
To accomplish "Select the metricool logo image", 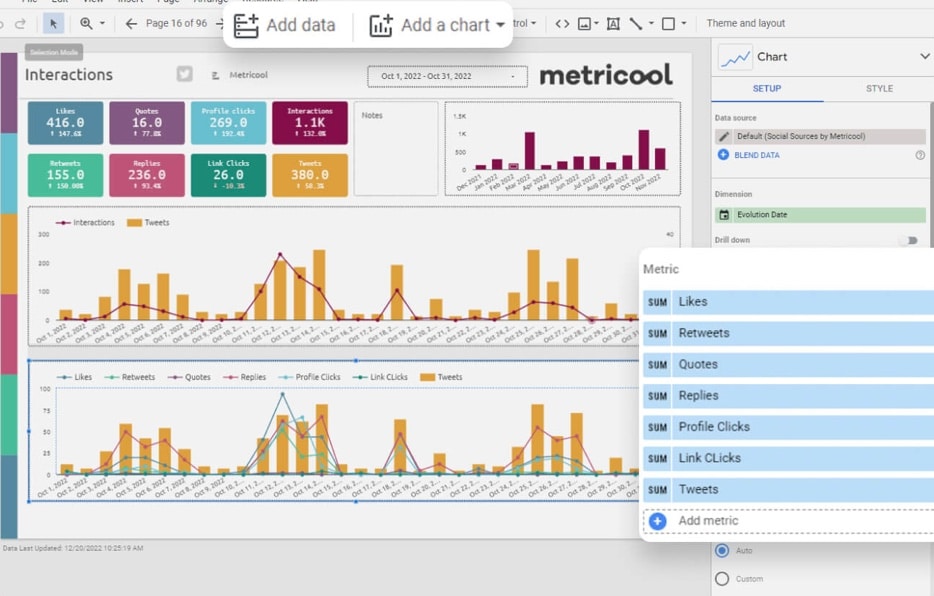I will click(606, 76).
